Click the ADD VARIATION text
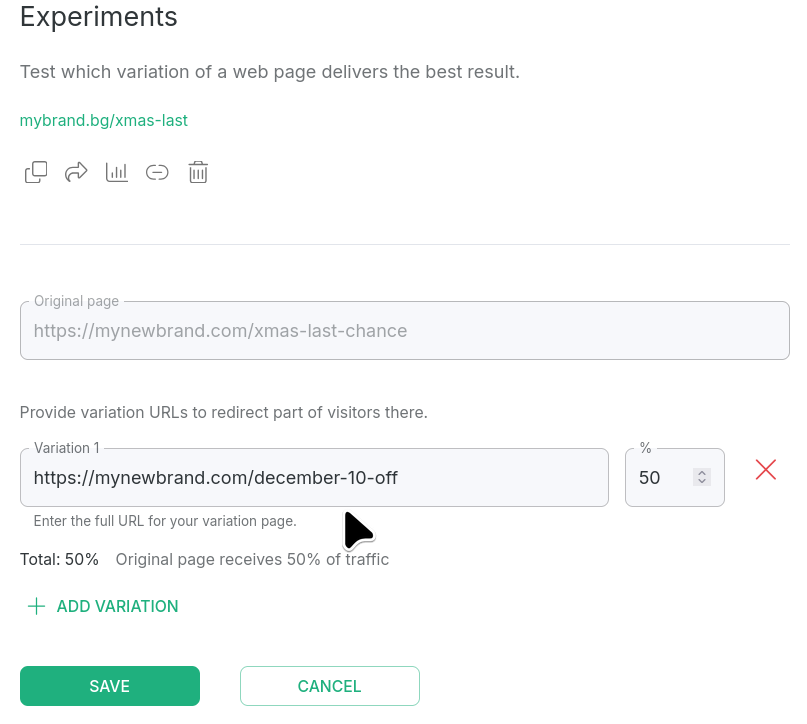 117,606
